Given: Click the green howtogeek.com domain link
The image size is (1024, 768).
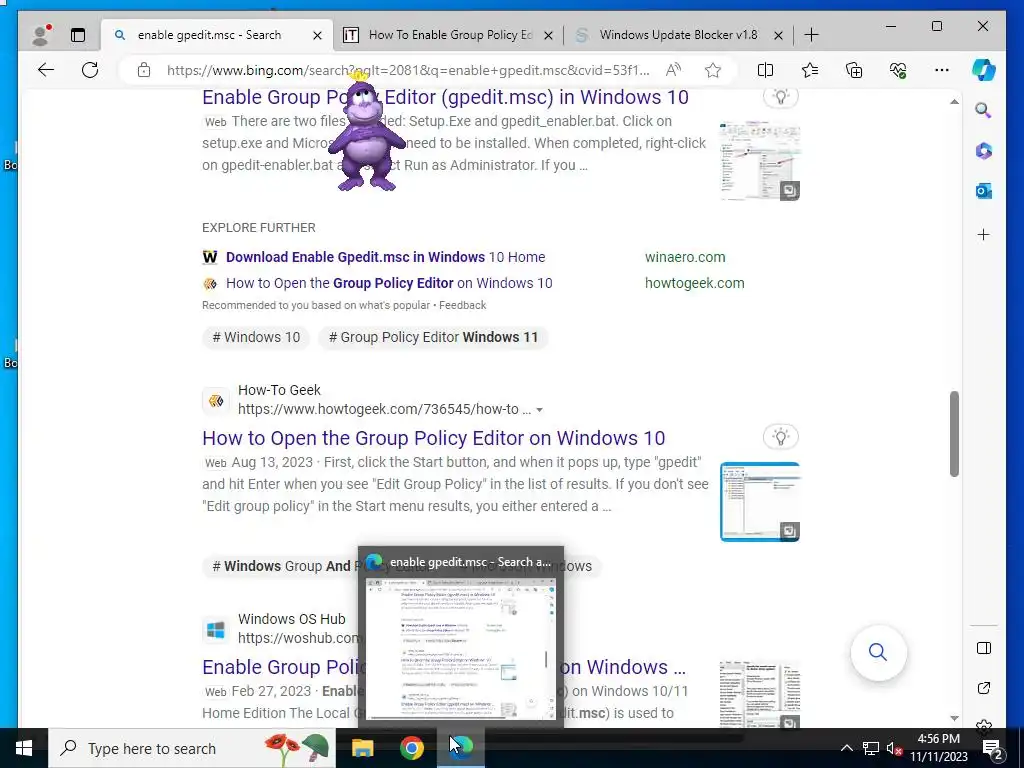Looking at the screenshot, I should click(x=695, y=283).
